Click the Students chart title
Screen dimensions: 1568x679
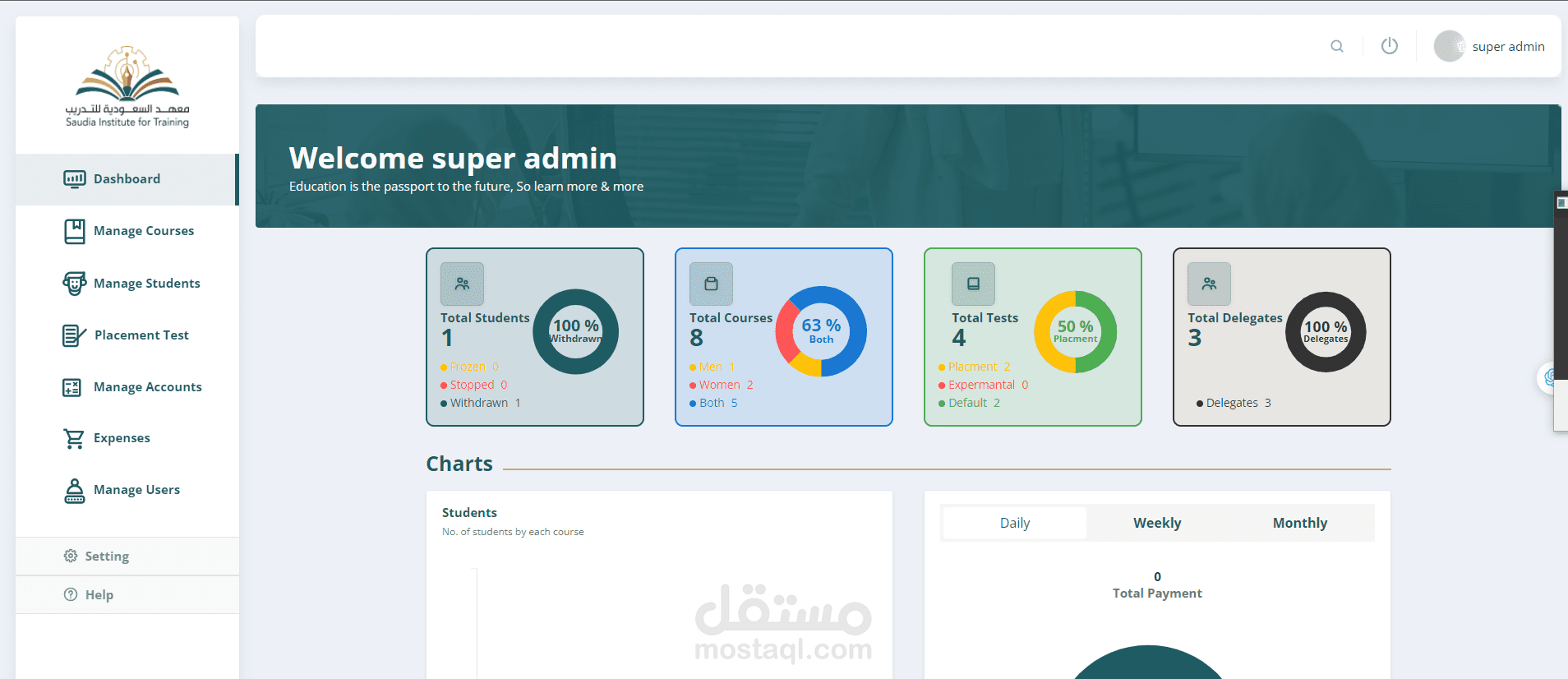click(x=469, y=513)
